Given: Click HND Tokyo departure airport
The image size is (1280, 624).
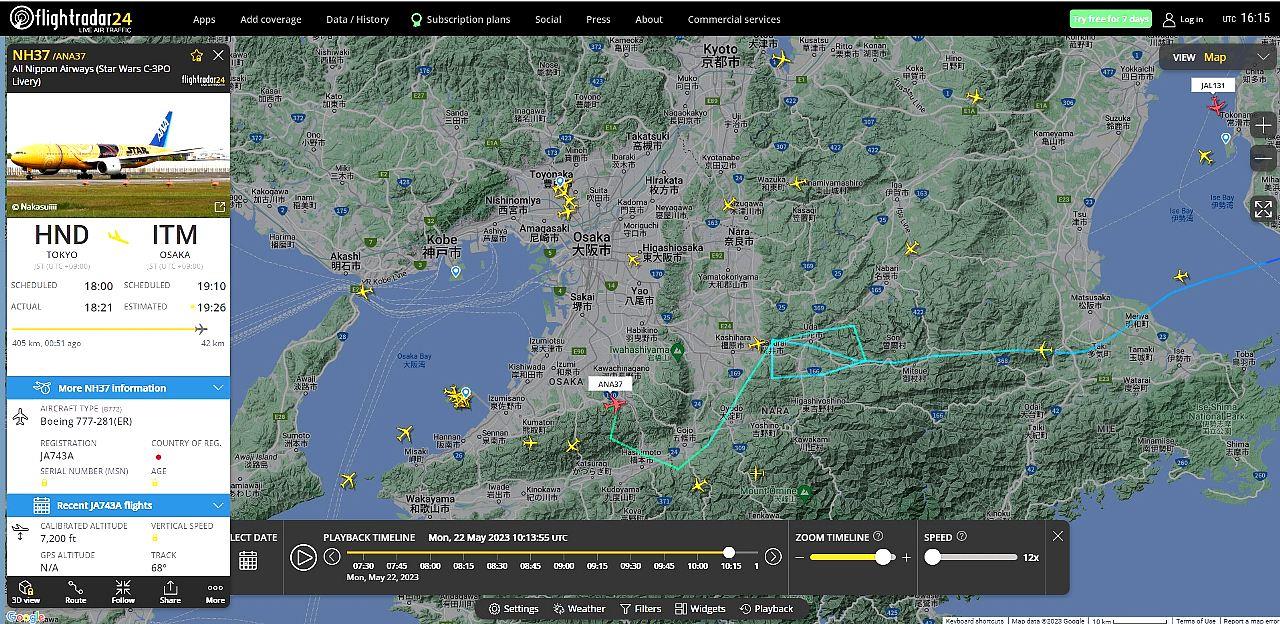Looking at the screenshot, I should tap(61, 245).
